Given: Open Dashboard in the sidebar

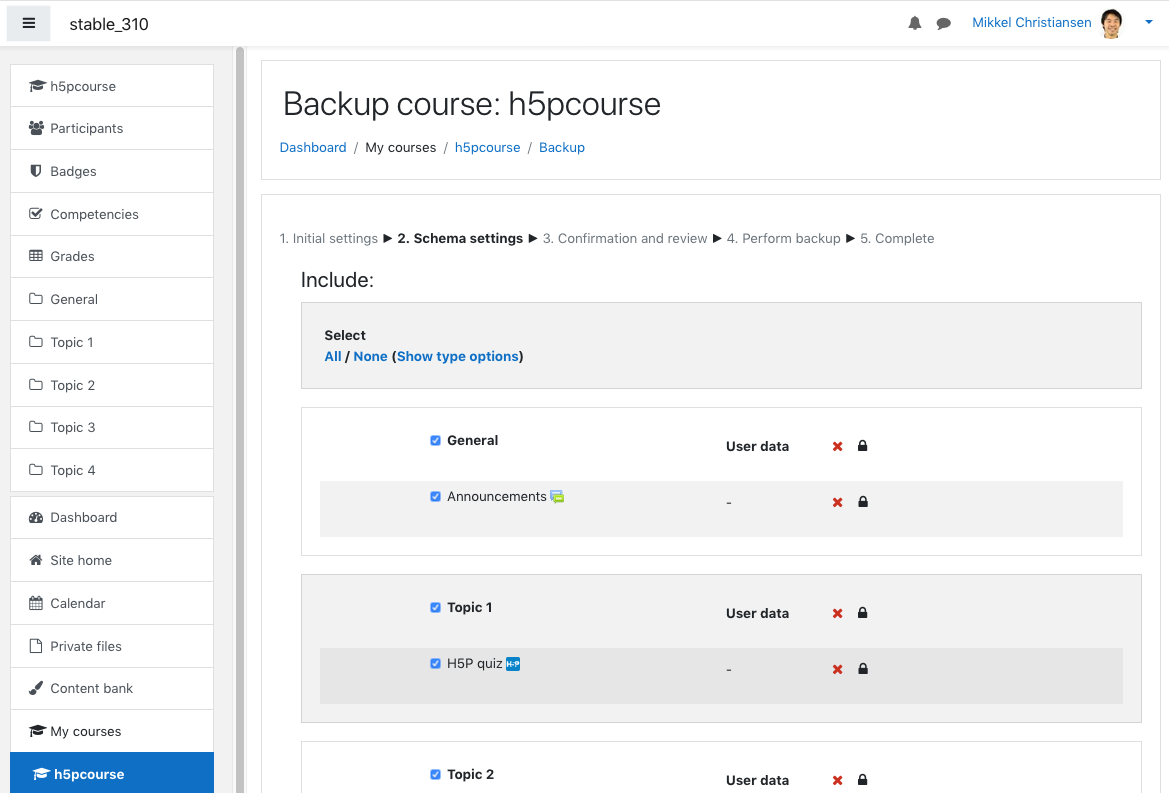Looking at the screenshot, I should (x=112, y=517).
